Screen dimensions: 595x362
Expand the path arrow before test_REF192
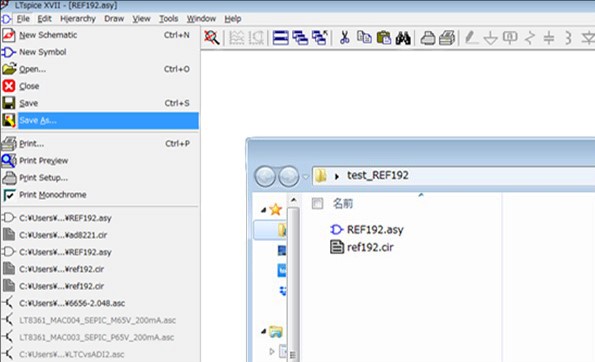[337, 176]
